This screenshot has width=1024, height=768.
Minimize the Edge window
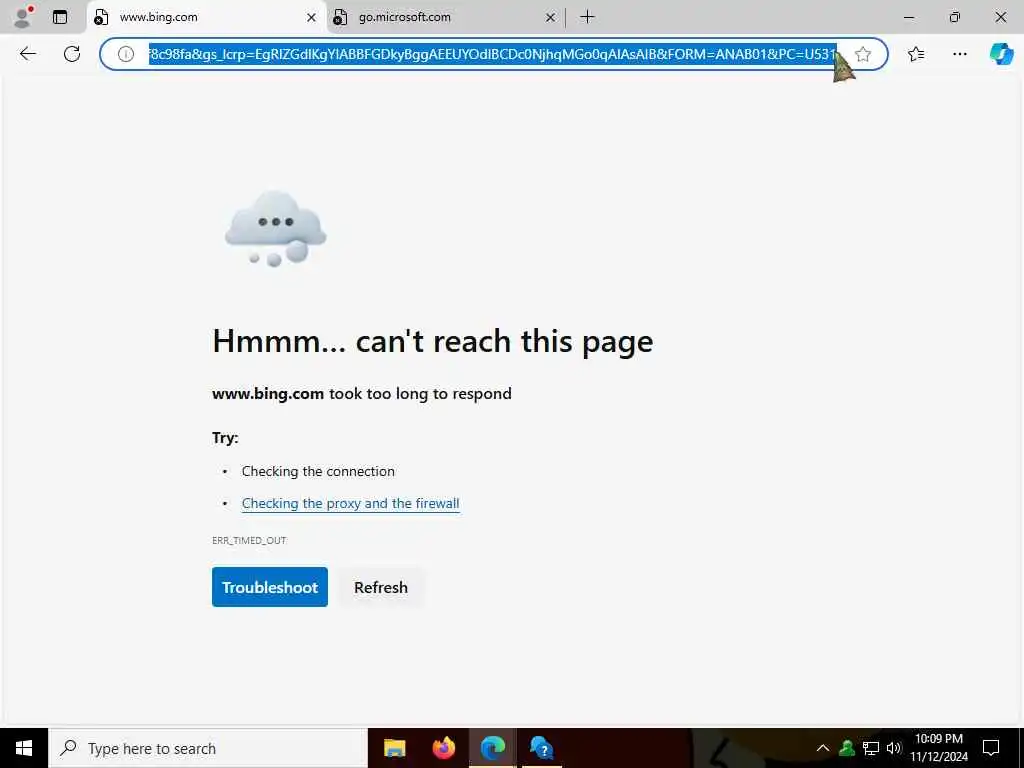tap(909, 18)
